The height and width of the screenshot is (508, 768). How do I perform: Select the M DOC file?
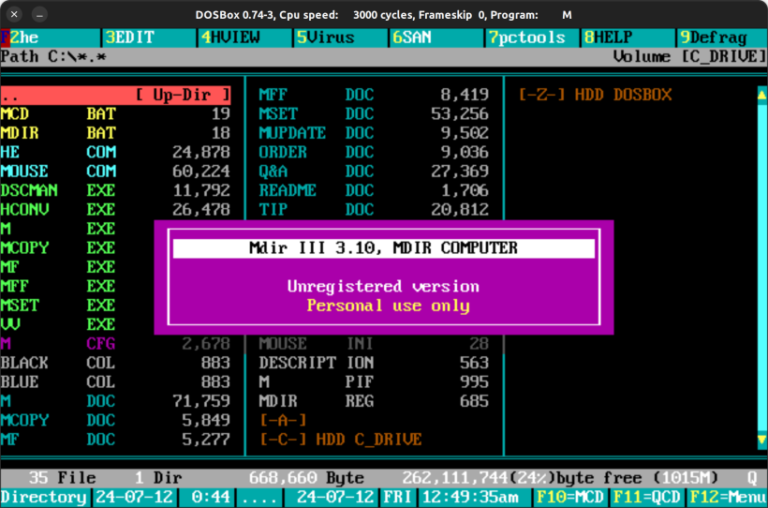click(116, 401)
